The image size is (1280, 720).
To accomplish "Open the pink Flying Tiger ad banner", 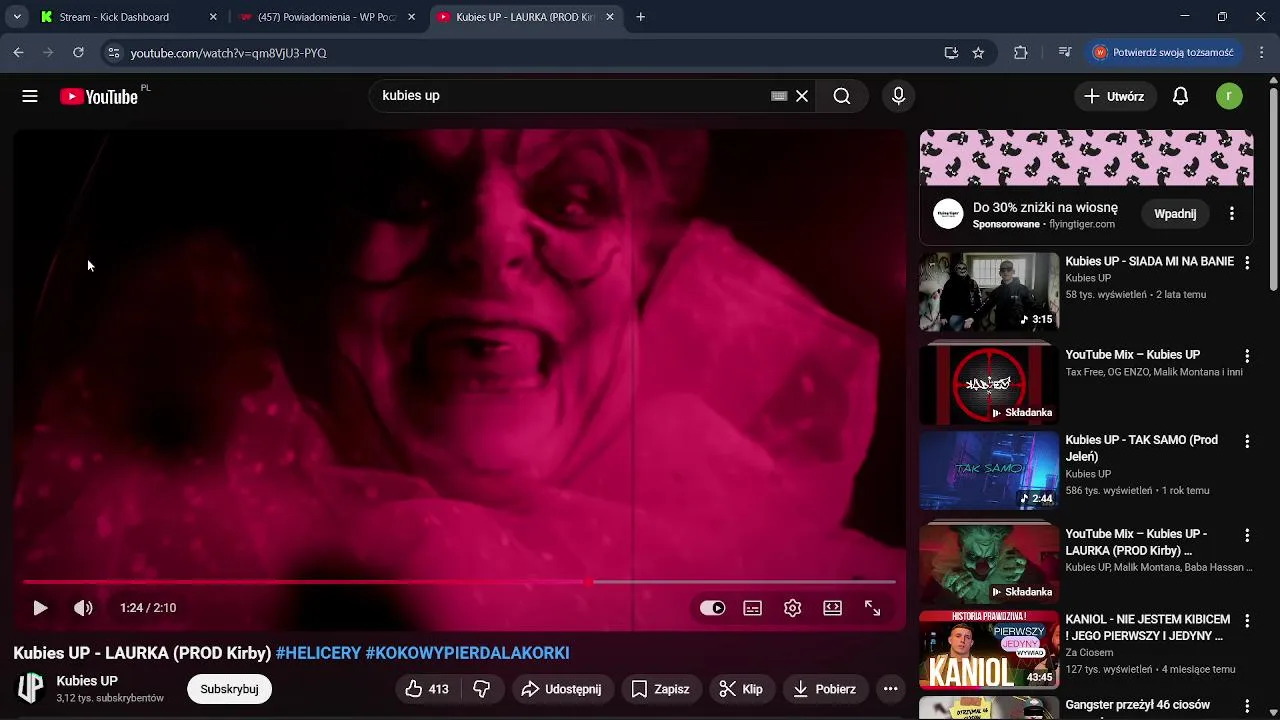I will pyautogui.click(x=1086, y=158).
